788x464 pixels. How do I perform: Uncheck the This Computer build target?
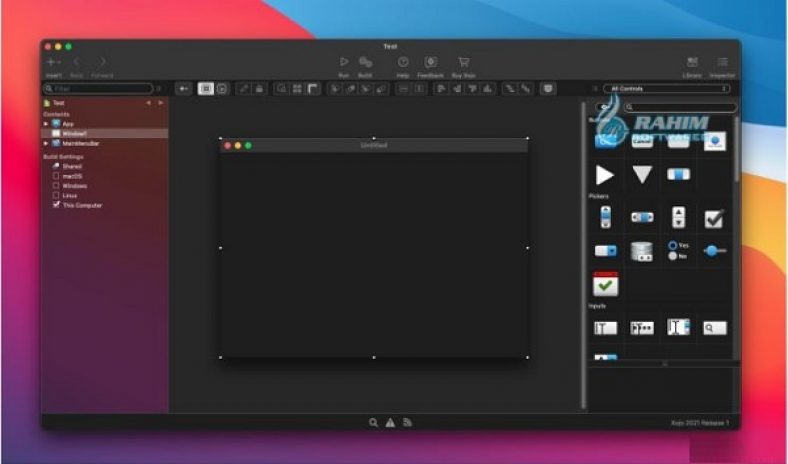pyautogui.click(x=56, y=205)
